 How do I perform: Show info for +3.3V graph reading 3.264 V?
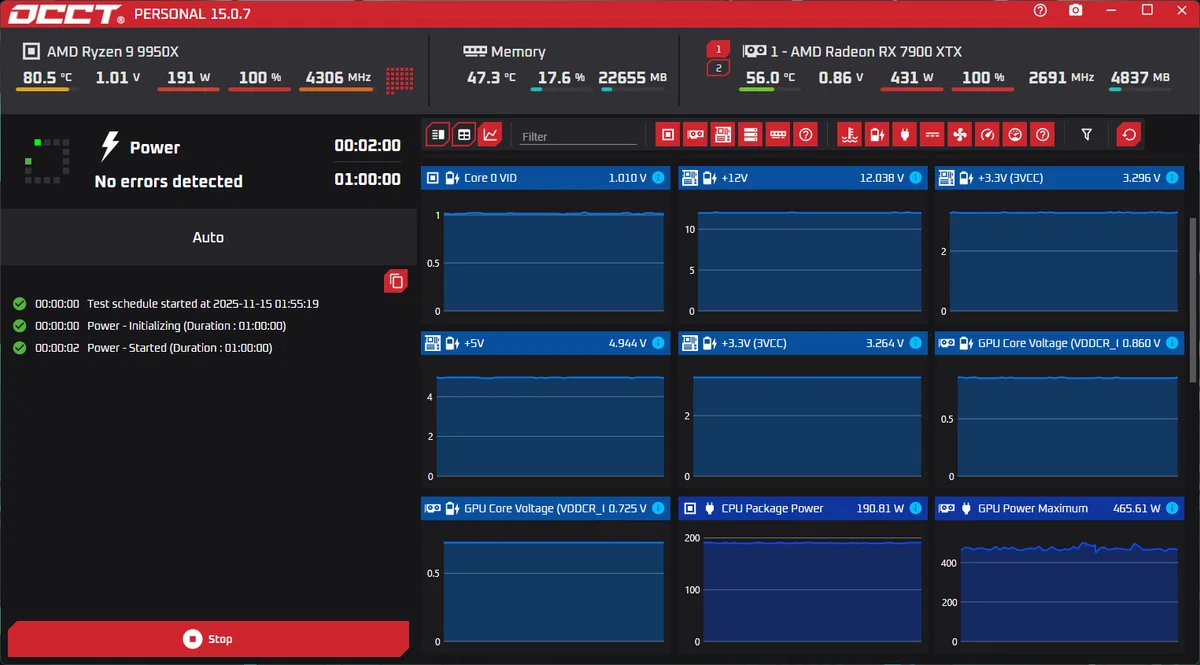click(915, 343)
